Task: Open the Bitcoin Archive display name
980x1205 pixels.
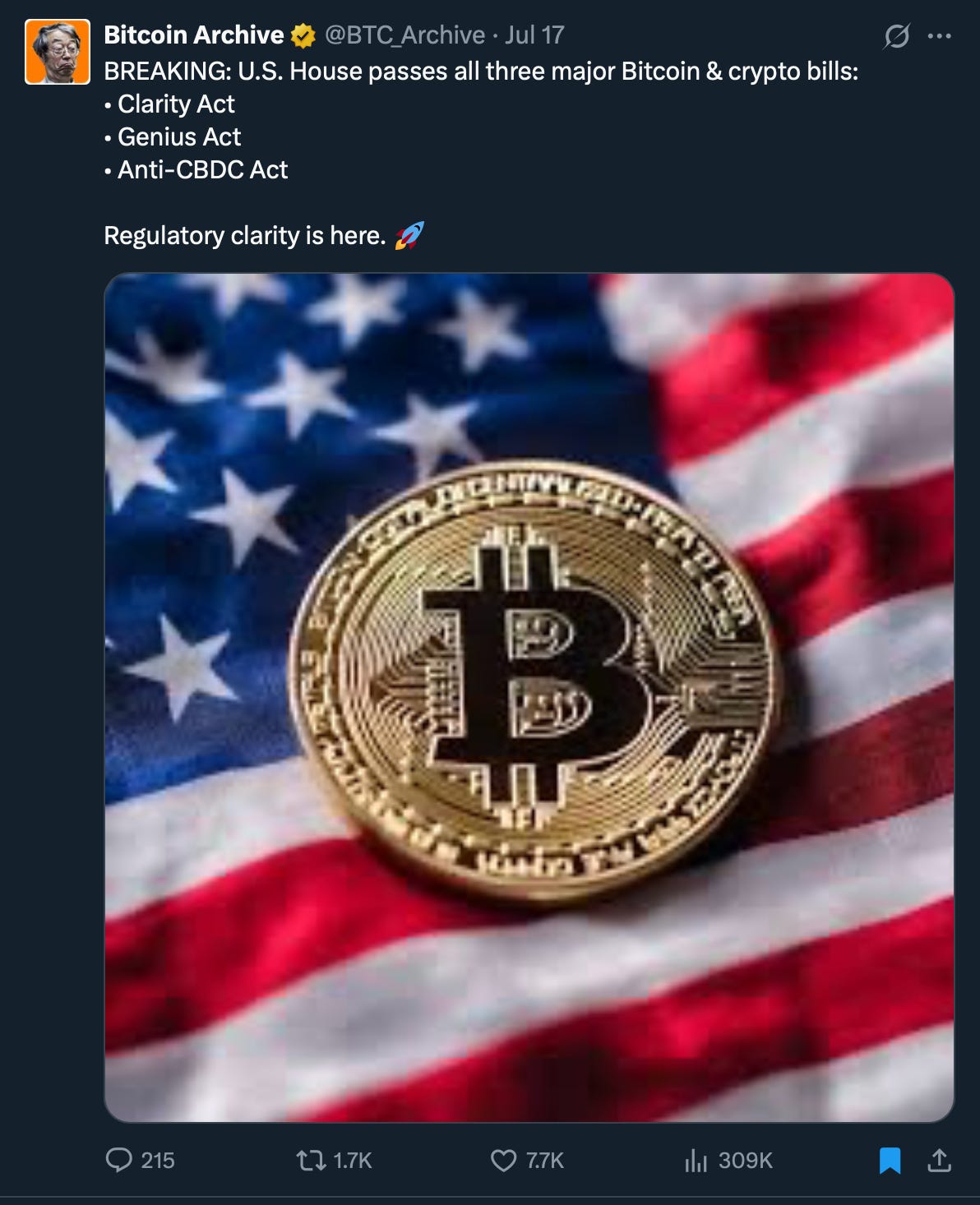Action: click(x=193, y=35)
